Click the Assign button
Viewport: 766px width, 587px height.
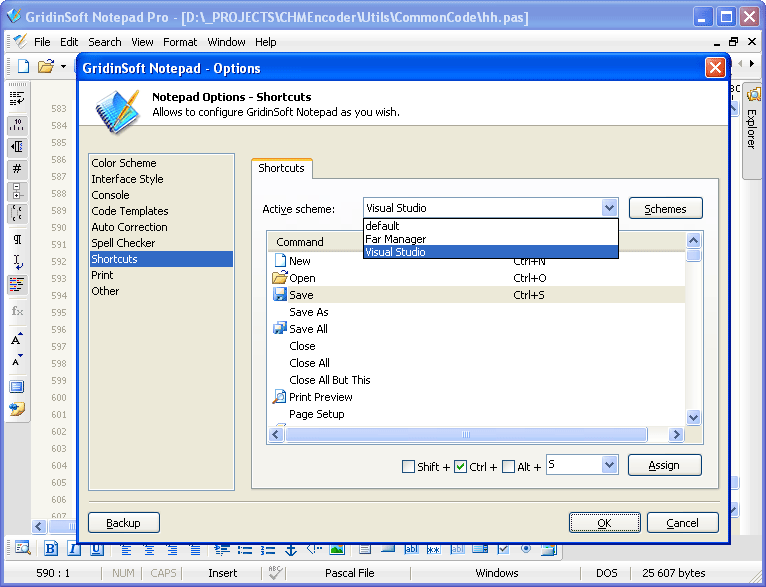[664, 465]
